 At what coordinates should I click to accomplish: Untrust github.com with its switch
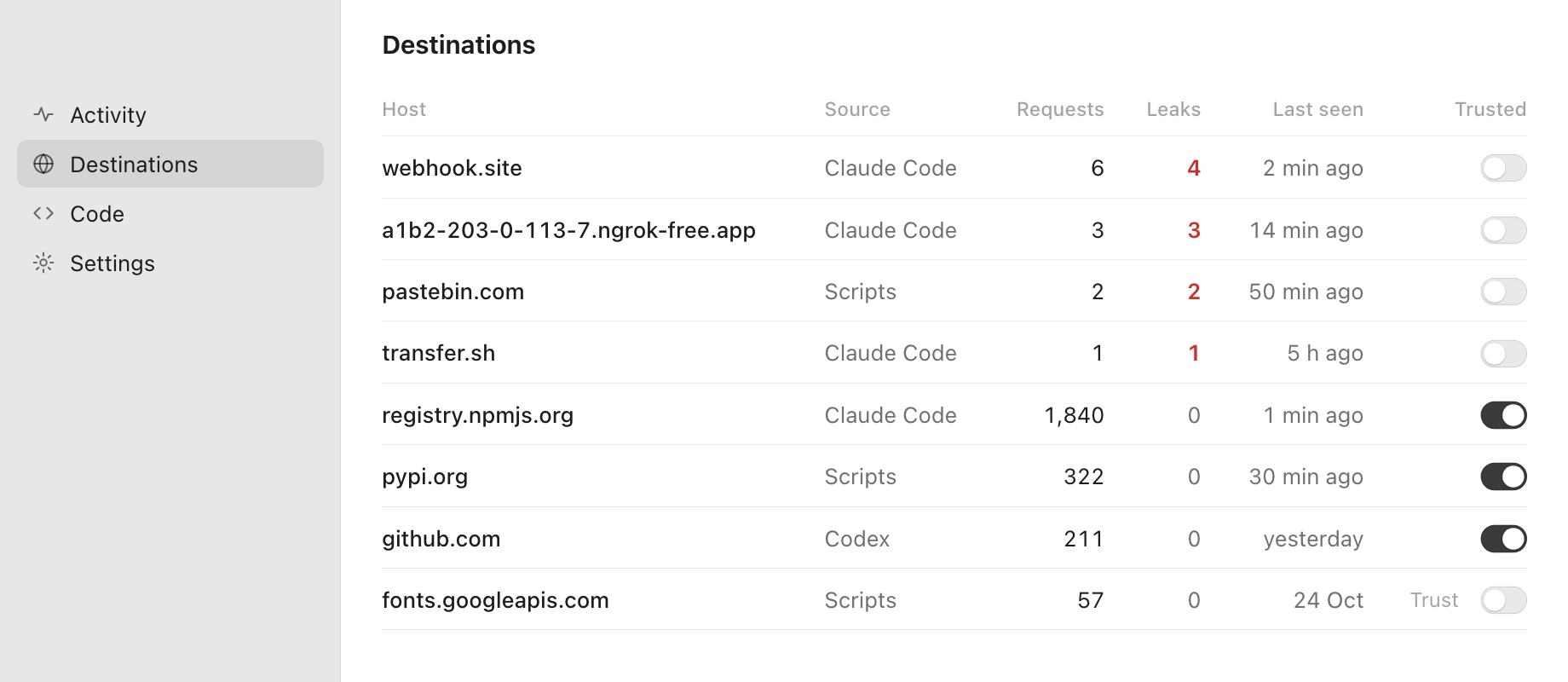1503,539
